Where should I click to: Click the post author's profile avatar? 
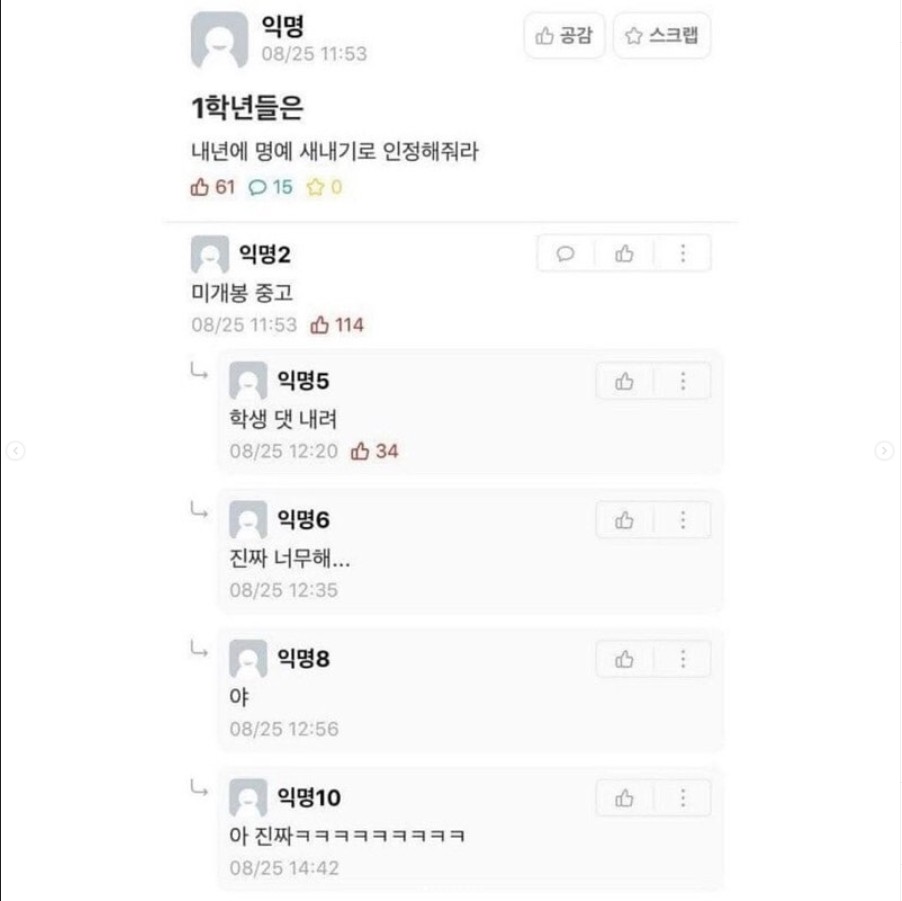click(x=219, y=40)
